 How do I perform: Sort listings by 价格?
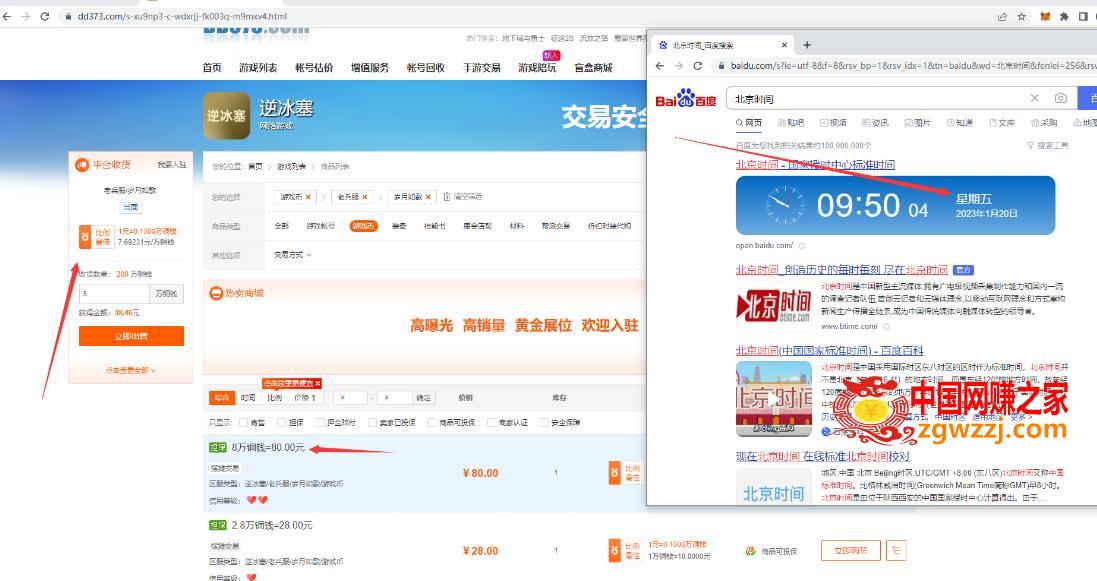[305, 398]
